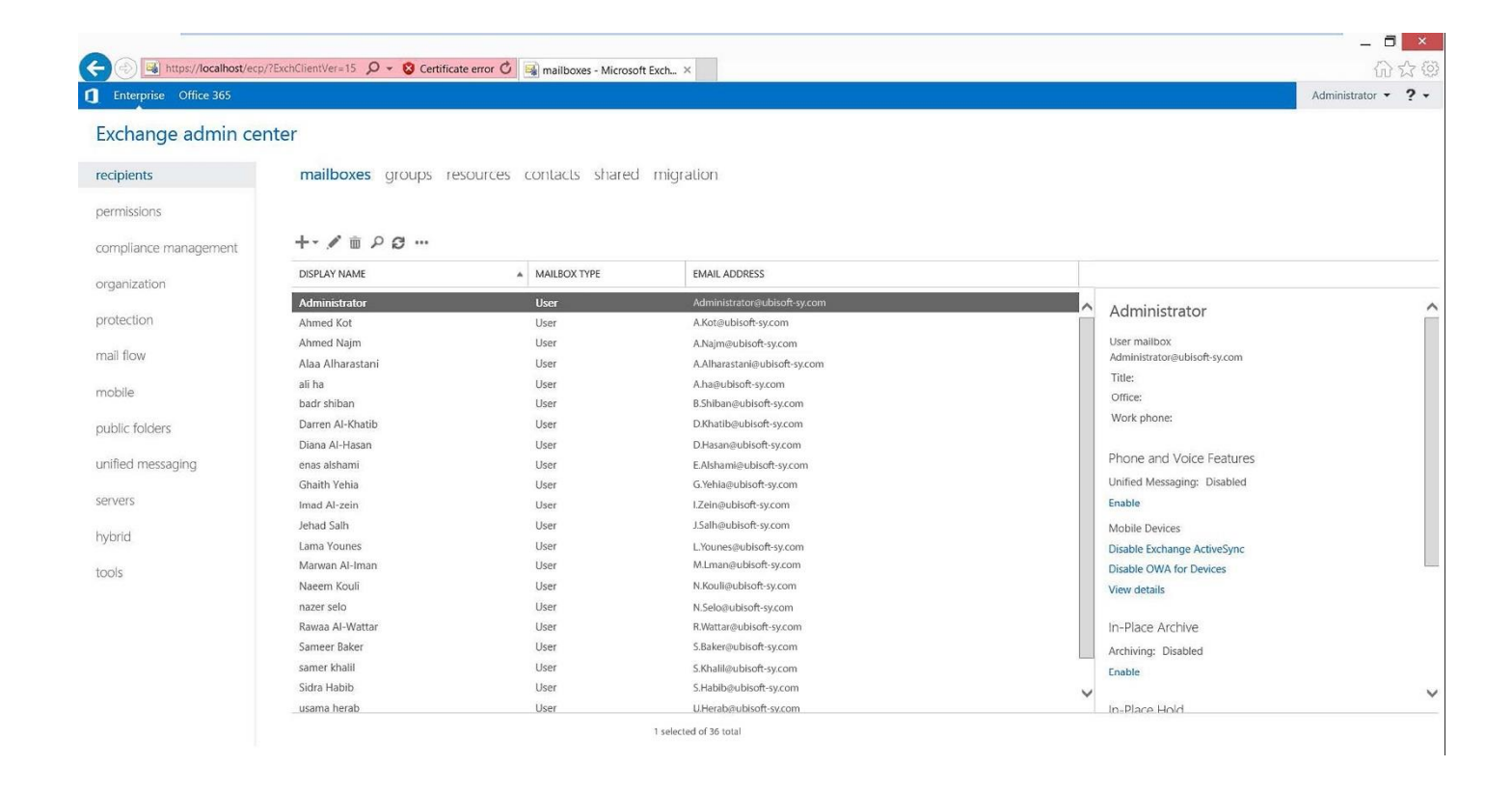Open the help question mark dropdown
Image resolution: width=1512 pixels, height=794 pixels.
(1417, 96)
